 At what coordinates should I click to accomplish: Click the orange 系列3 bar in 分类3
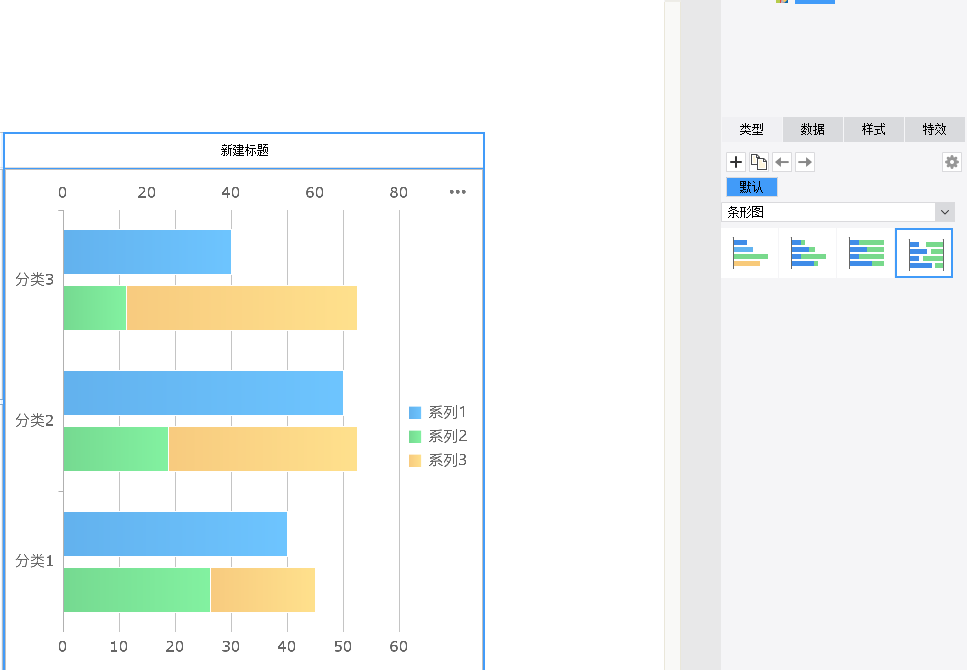[x=242, y=308]
